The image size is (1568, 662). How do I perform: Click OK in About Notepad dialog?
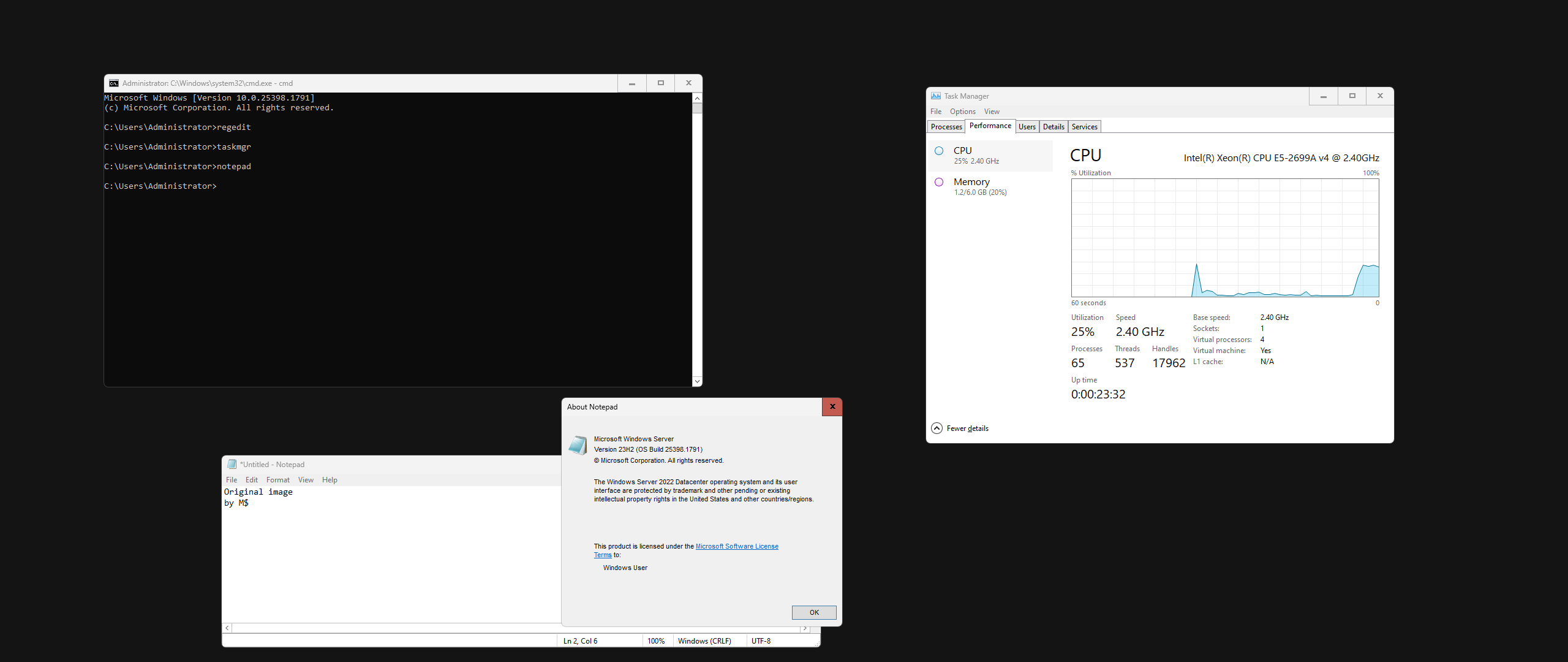[x=814, y=612]
